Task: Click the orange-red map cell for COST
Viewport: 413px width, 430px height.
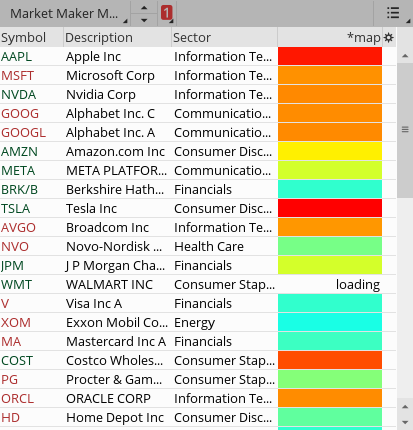Action: click(x=330, y=360)
